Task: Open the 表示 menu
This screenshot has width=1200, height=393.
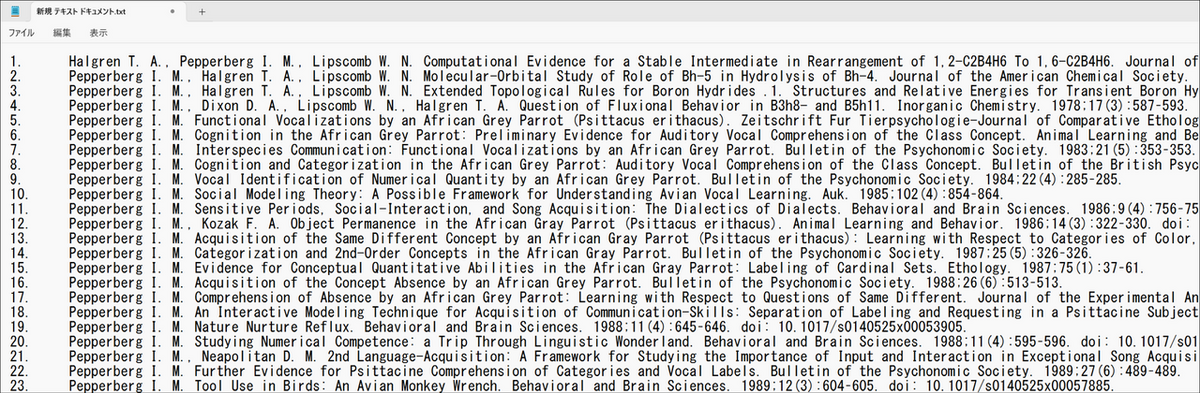Action: (x=98, y=33)
